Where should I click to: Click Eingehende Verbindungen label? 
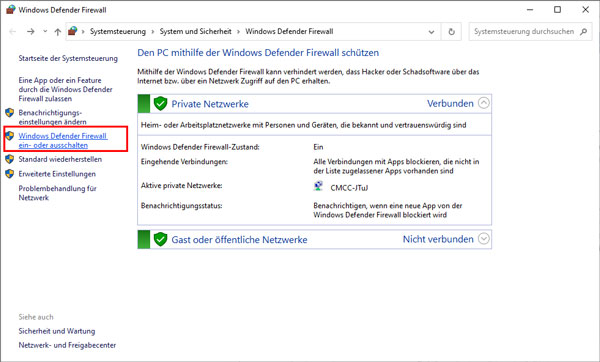184,161
